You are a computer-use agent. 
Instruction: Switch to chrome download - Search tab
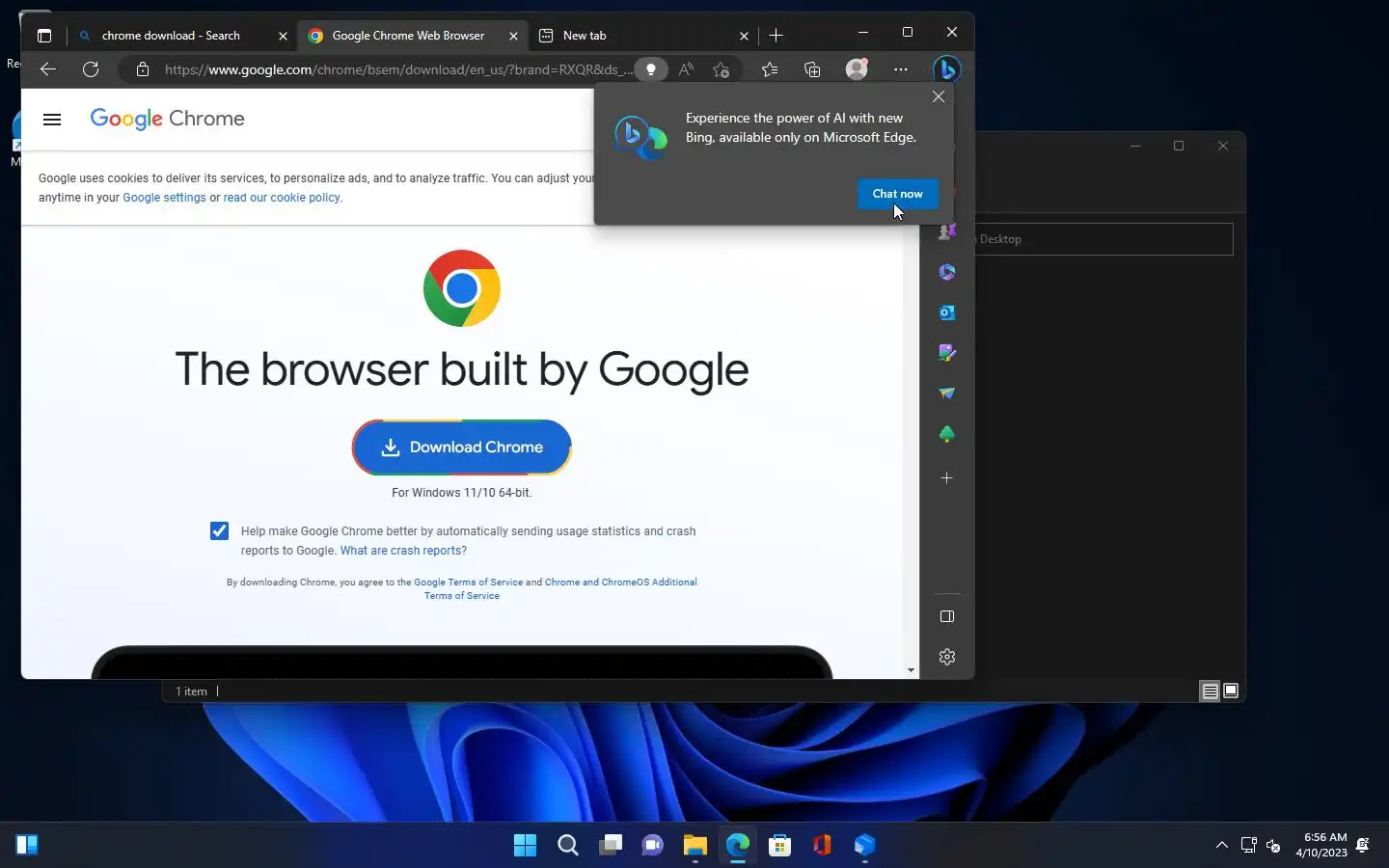(x=171, y=36)
